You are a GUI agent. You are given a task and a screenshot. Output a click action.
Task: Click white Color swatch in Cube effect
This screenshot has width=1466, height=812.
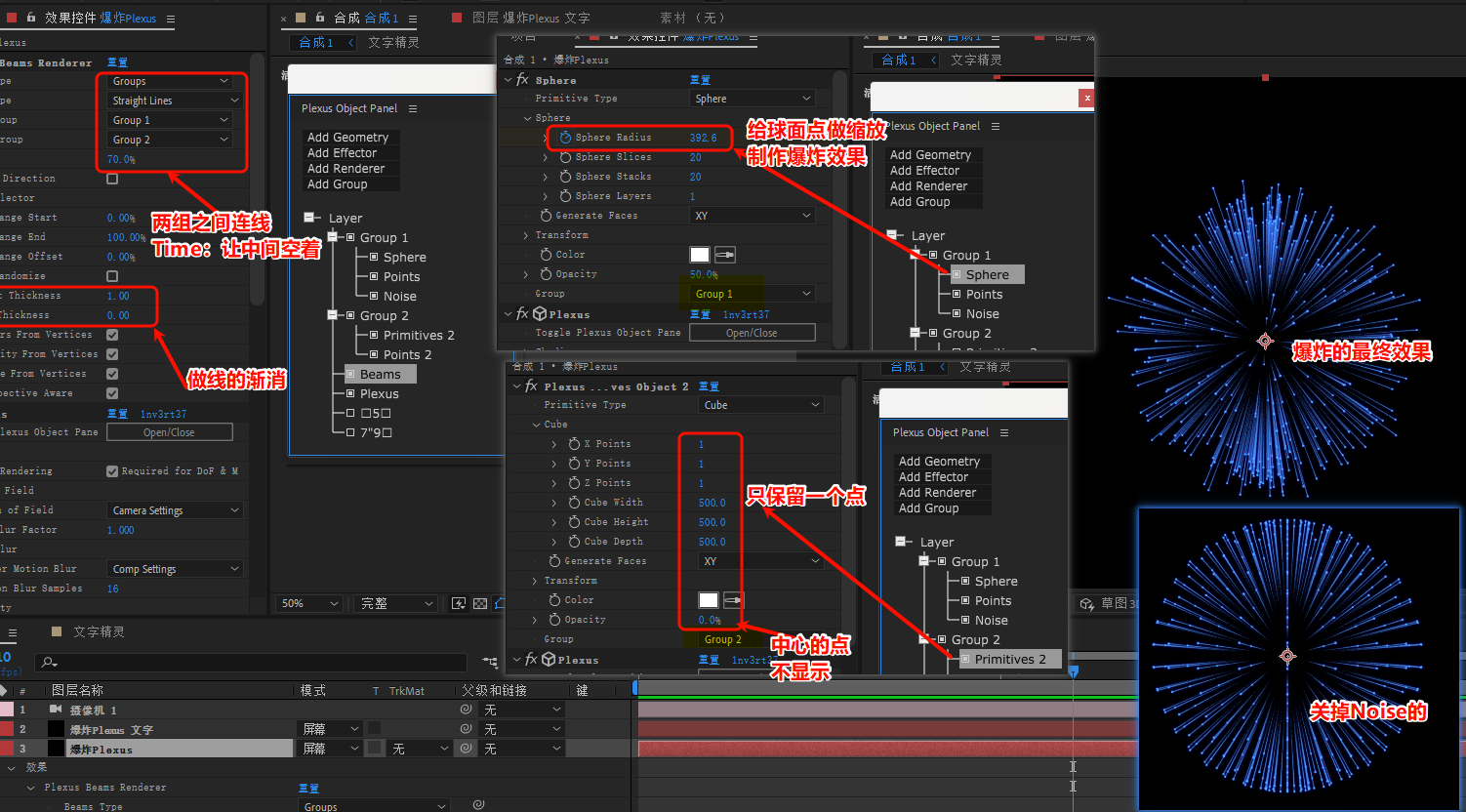point(709,600)
